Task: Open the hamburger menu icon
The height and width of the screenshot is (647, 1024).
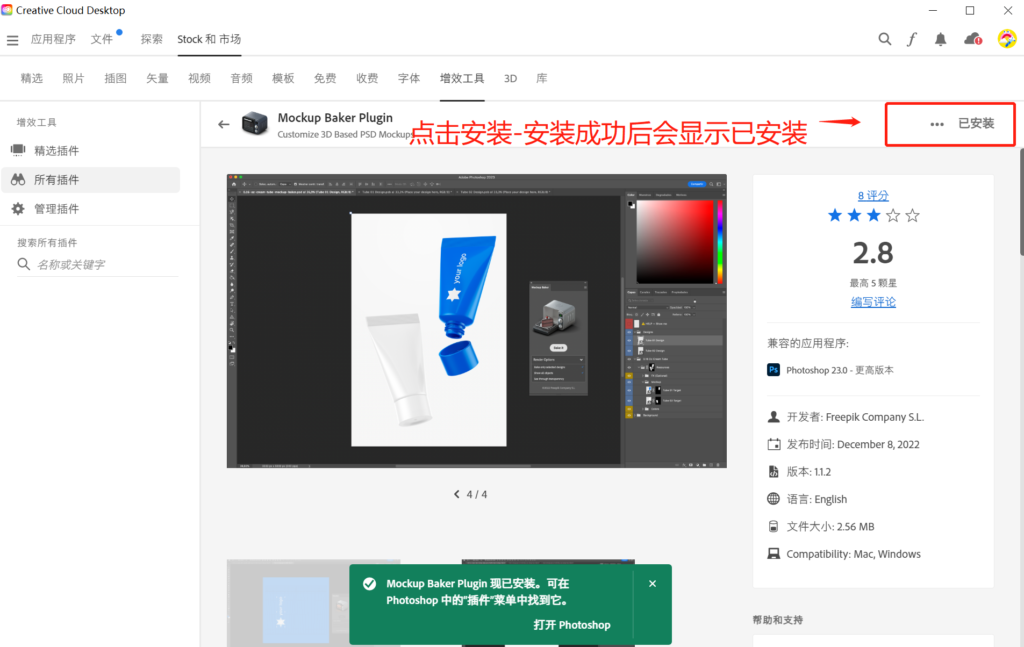Action: pyautogui.click(x=12, y=40)
